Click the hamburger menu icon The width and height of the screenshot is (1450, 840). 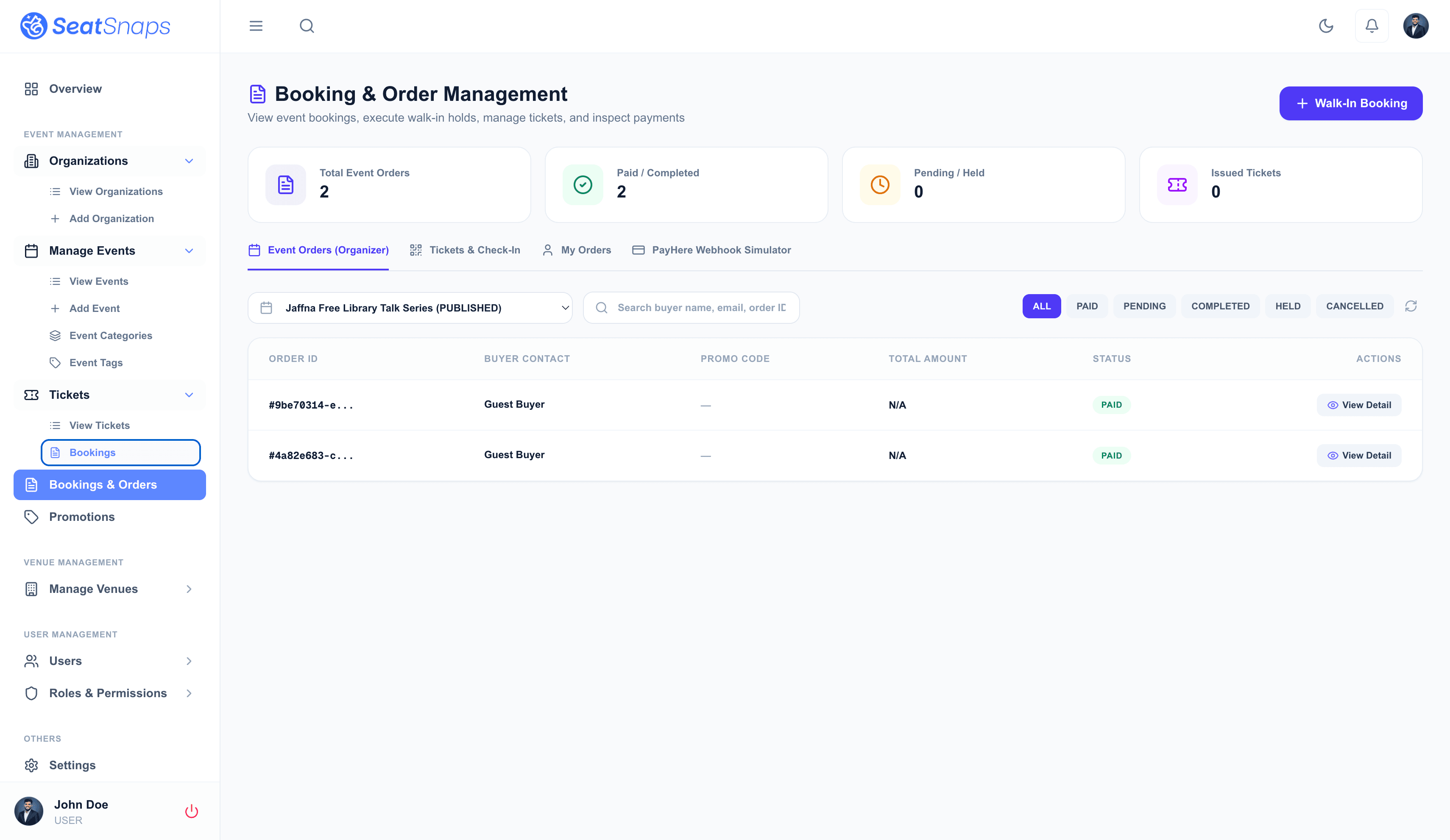256,26
